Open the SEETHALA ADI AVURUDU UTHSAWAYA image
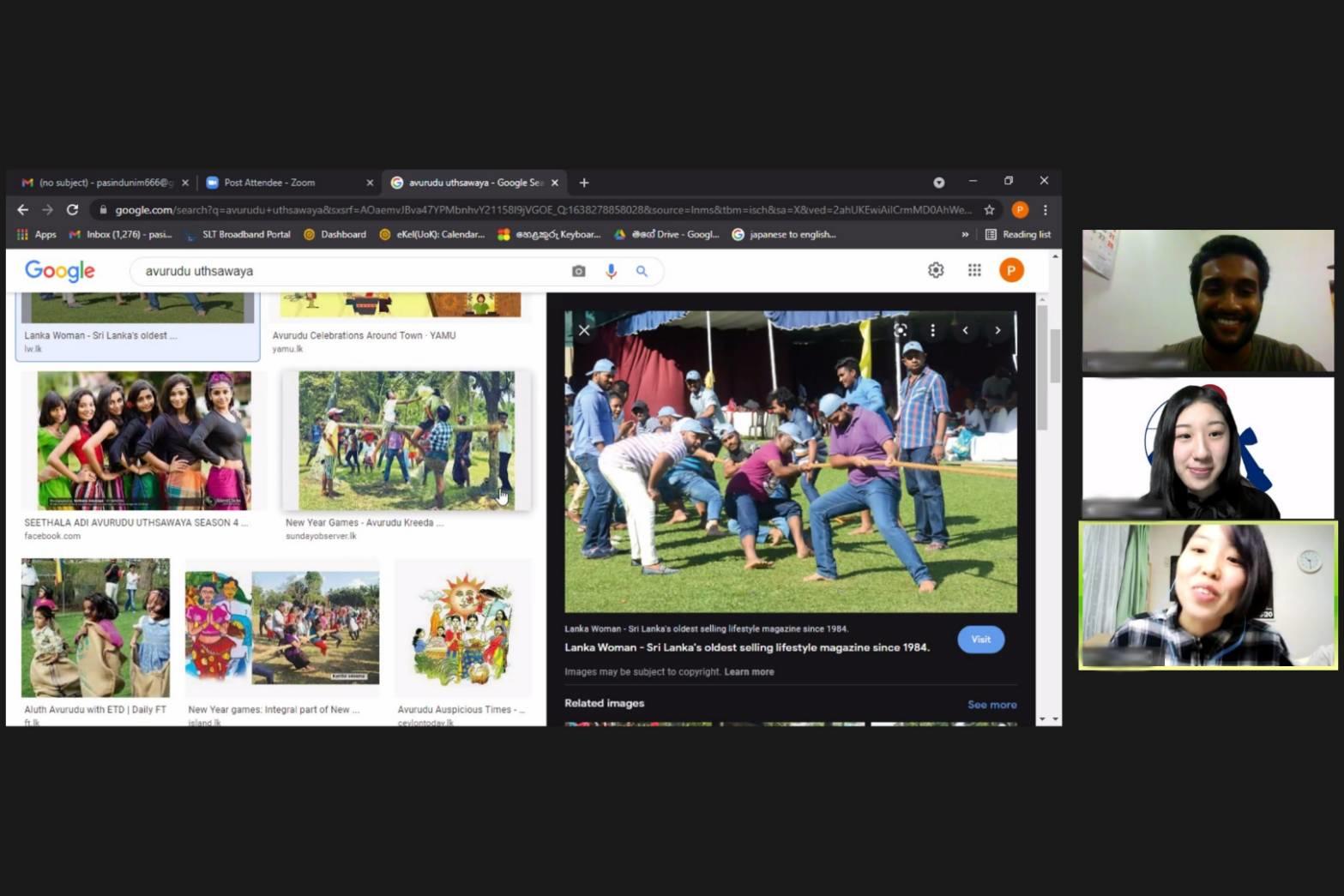 [143, 441]
